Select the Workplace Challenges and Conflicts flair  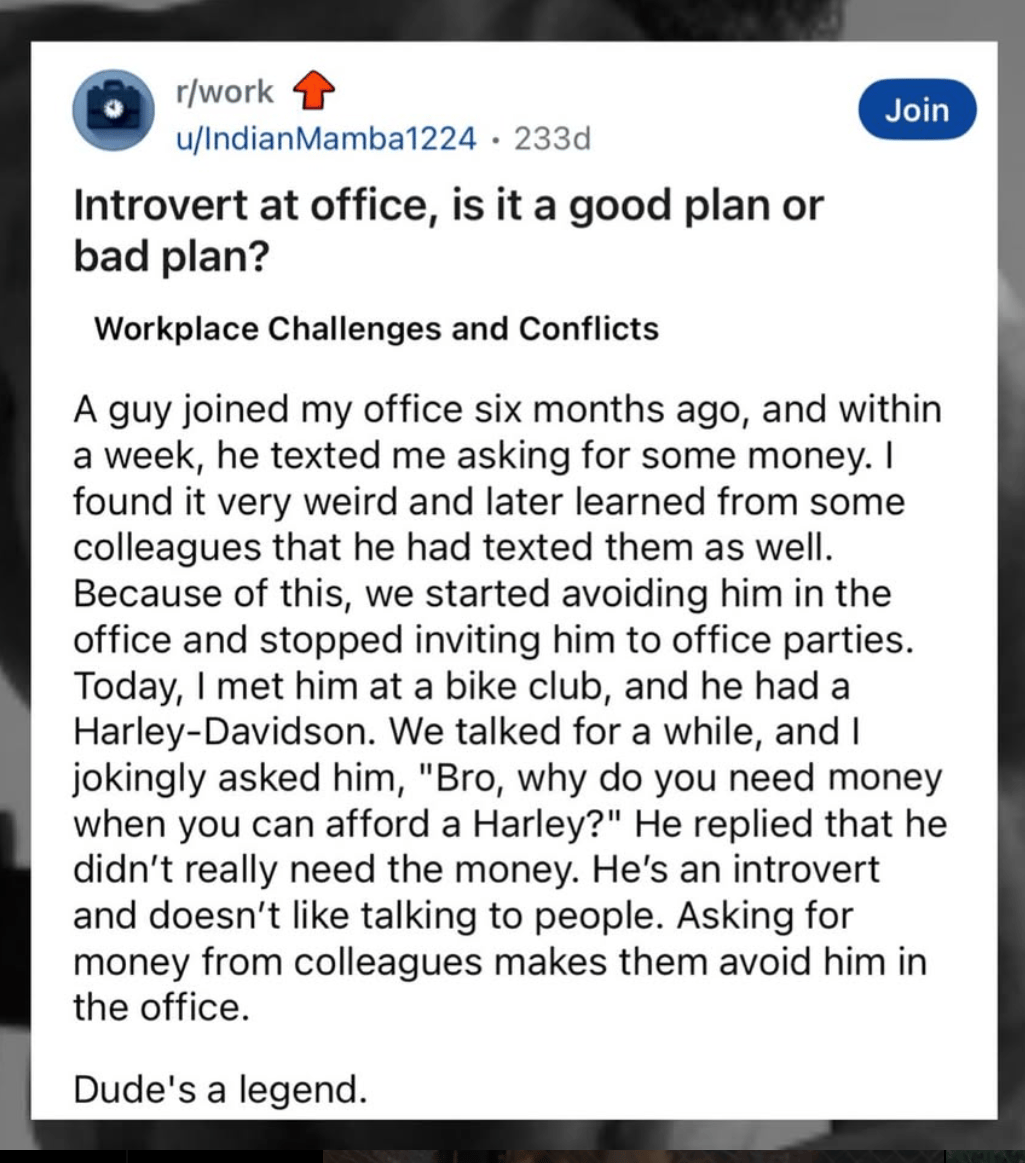pos(376,329)
